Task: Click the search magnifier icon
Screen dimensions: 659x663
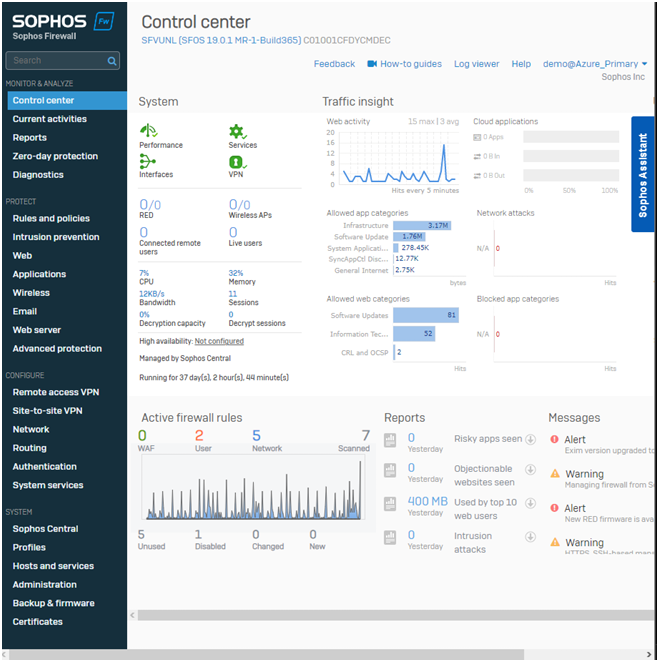Action: [x=112, y=61]
